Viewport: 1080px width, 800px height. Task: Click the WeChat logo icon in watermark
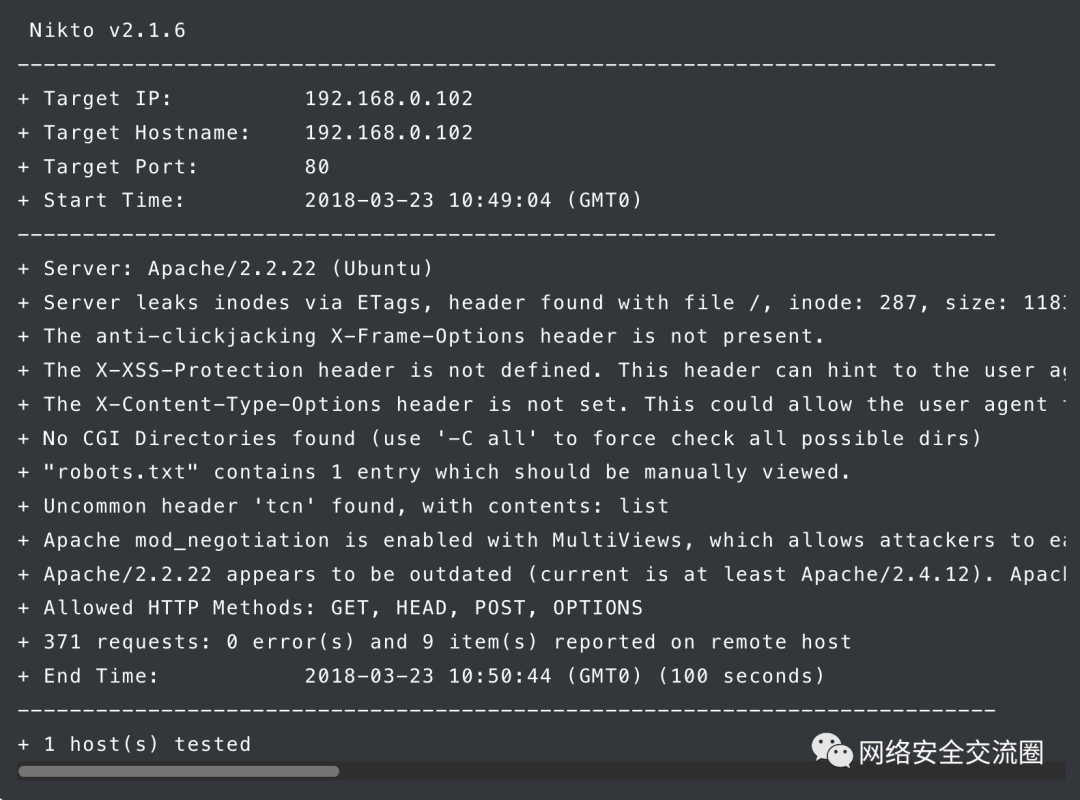click(x=831, y=750)
